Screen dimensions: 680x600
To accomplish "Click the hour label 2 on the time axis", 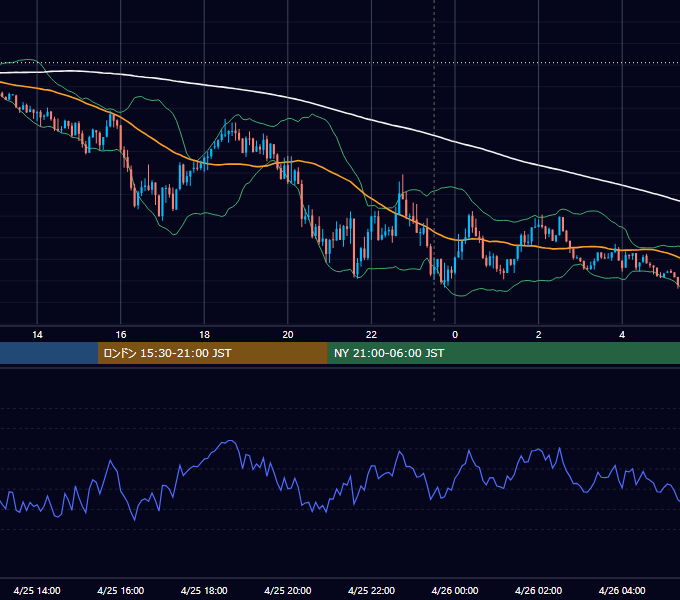I will click(539, 335).
